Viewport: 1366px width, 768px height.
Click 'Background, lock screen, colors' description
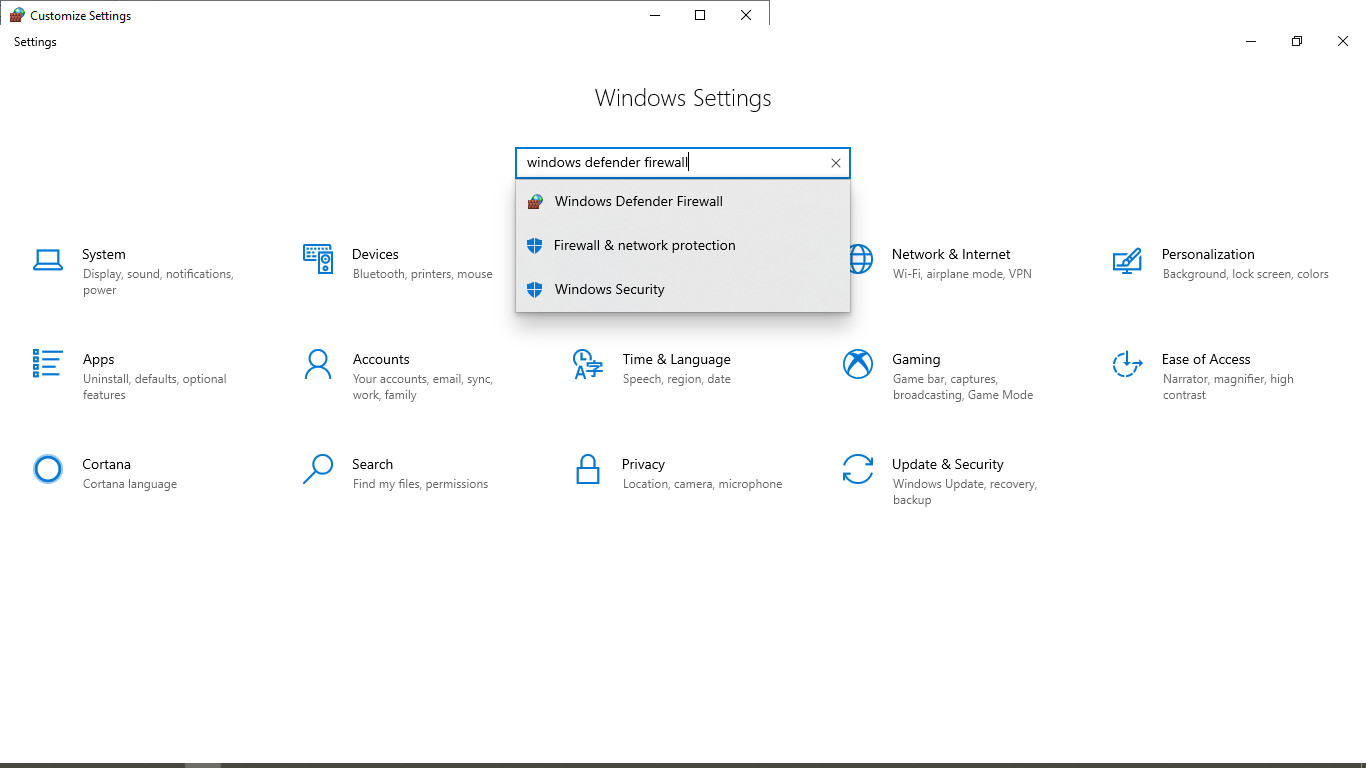[x=1246, y=274]
